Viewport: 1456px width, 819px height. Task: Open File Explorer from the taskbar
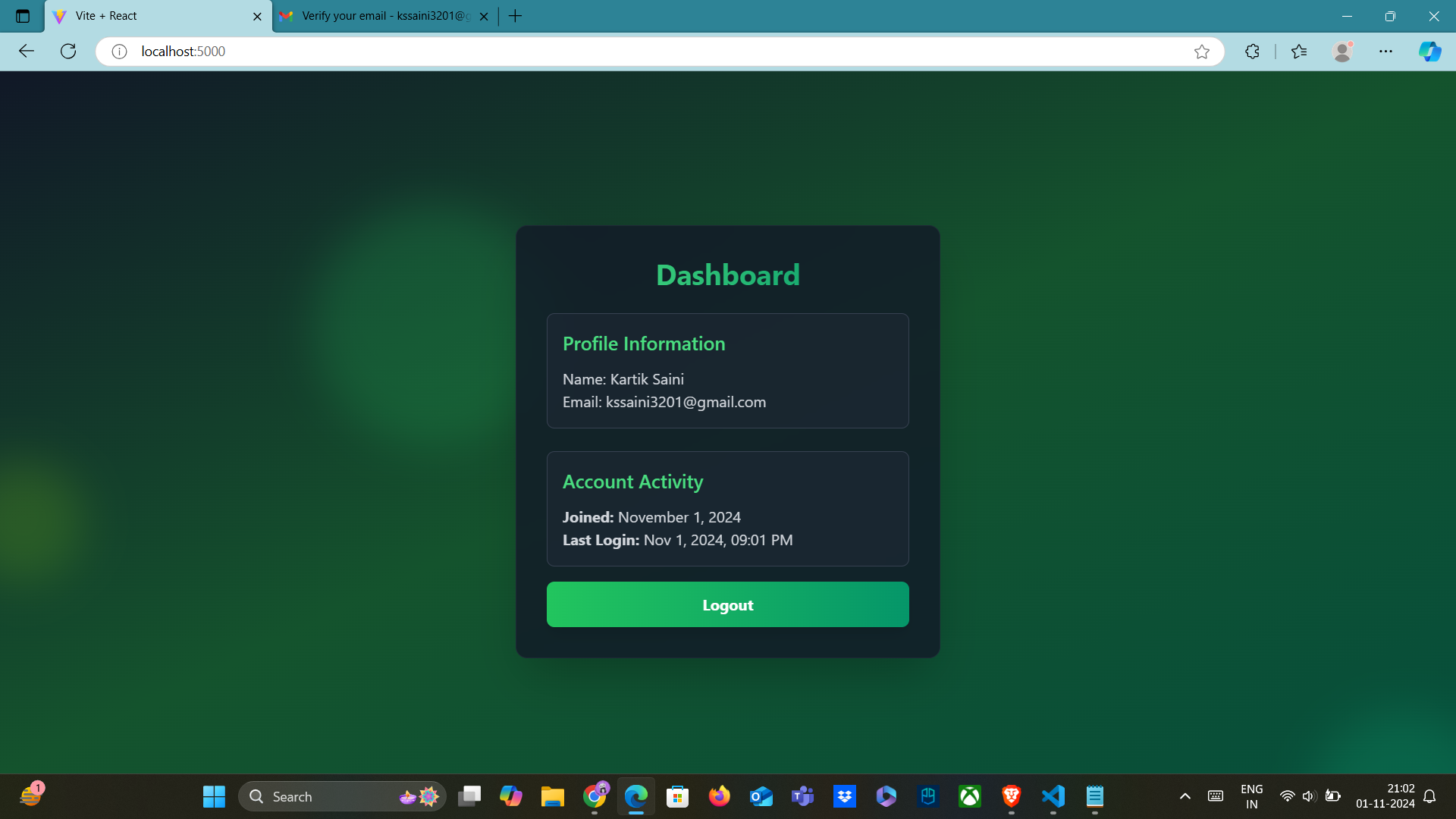tap(553, 796)
